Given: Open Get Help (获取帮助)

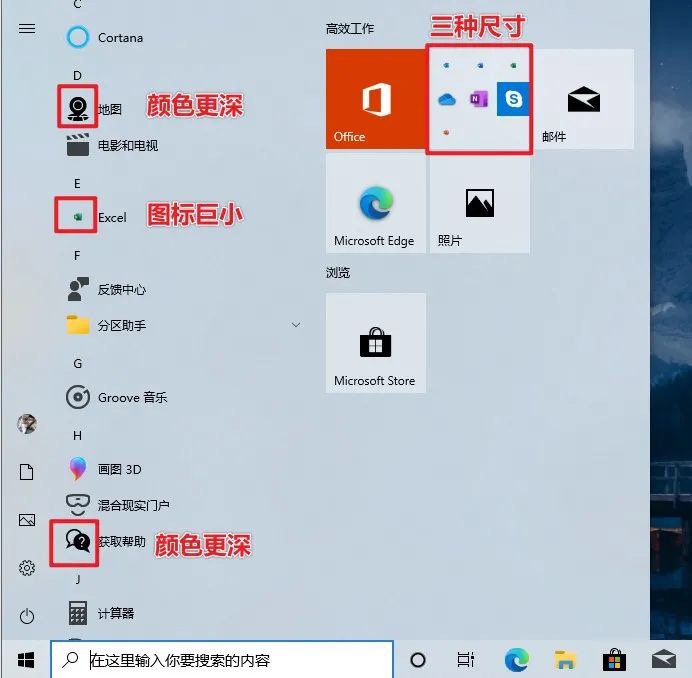Looking at the screenshot, I should 105,541.
